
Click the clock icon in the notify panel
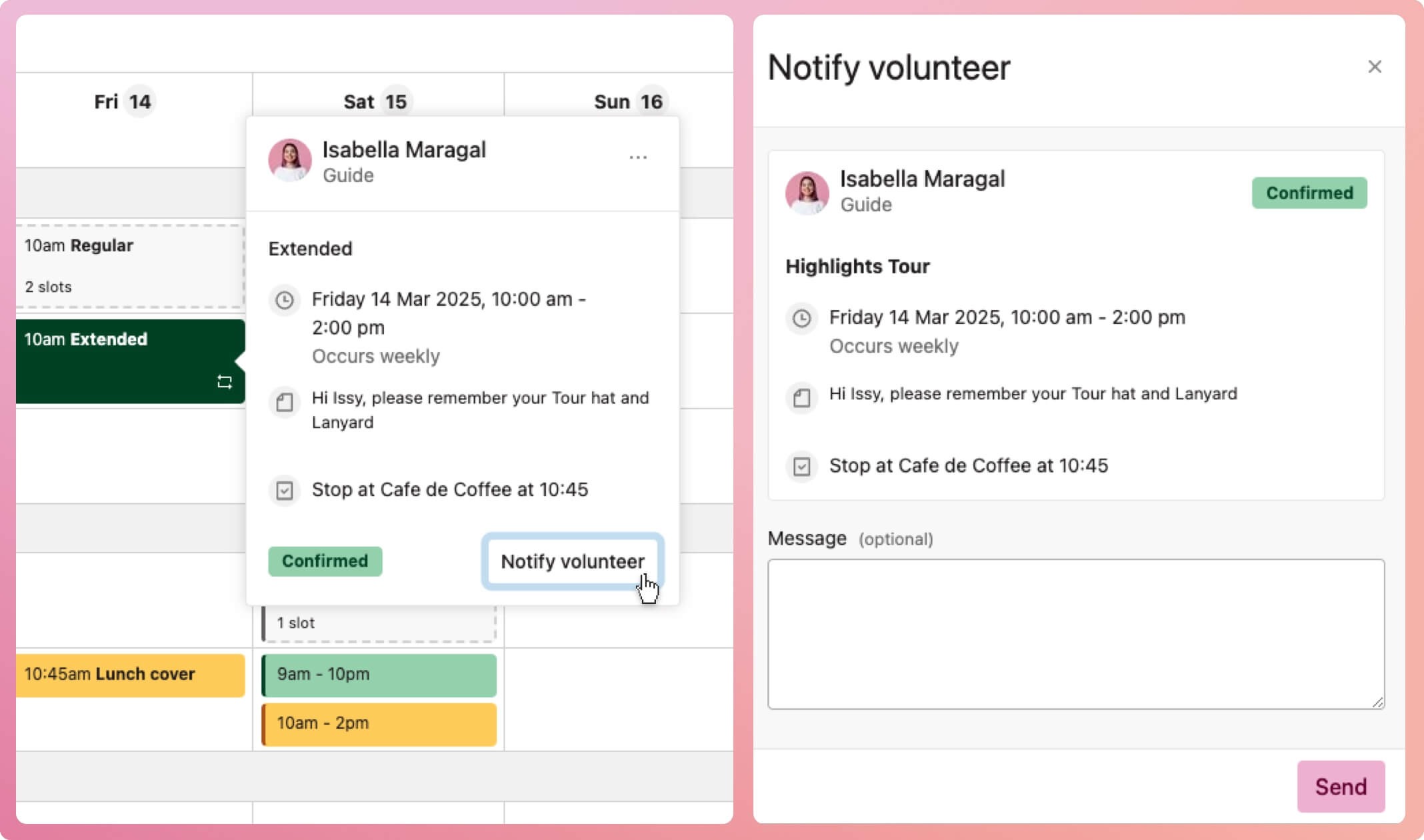[x=801, y=318]
